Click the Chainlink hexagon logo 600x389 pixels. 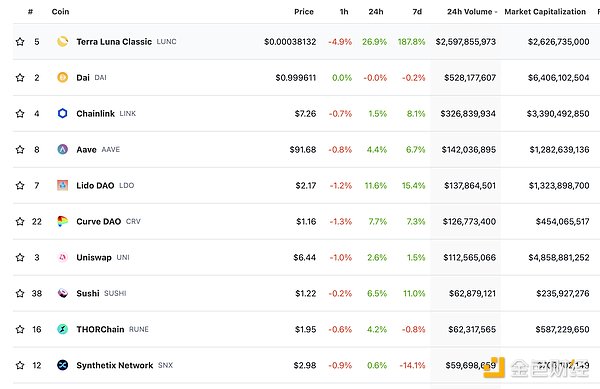coord(62,114)
